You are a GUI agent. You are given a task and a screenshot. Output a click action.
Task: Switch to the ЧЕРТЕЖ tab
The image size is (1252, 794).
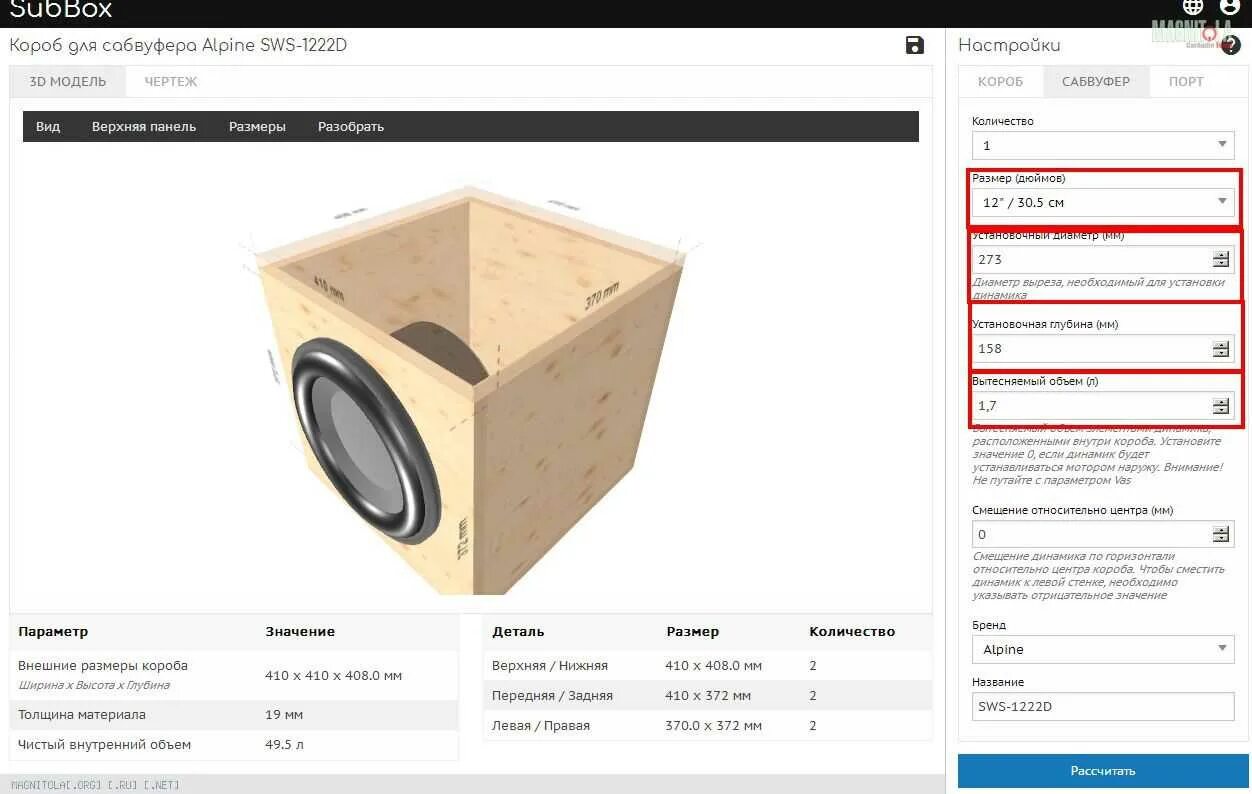click(171, 82)
